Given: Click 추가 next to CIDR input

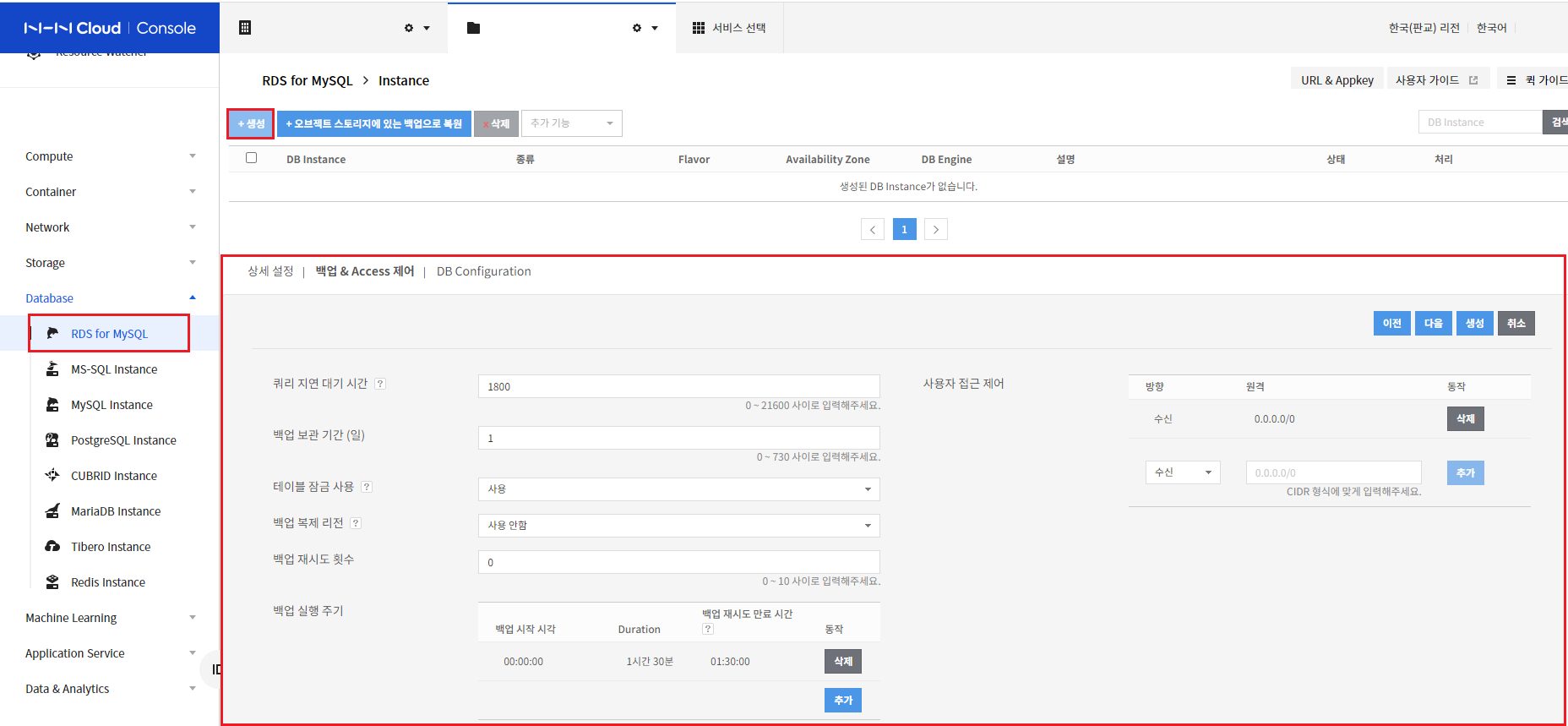Looking at the screenshot, I should coord(1466,473).
